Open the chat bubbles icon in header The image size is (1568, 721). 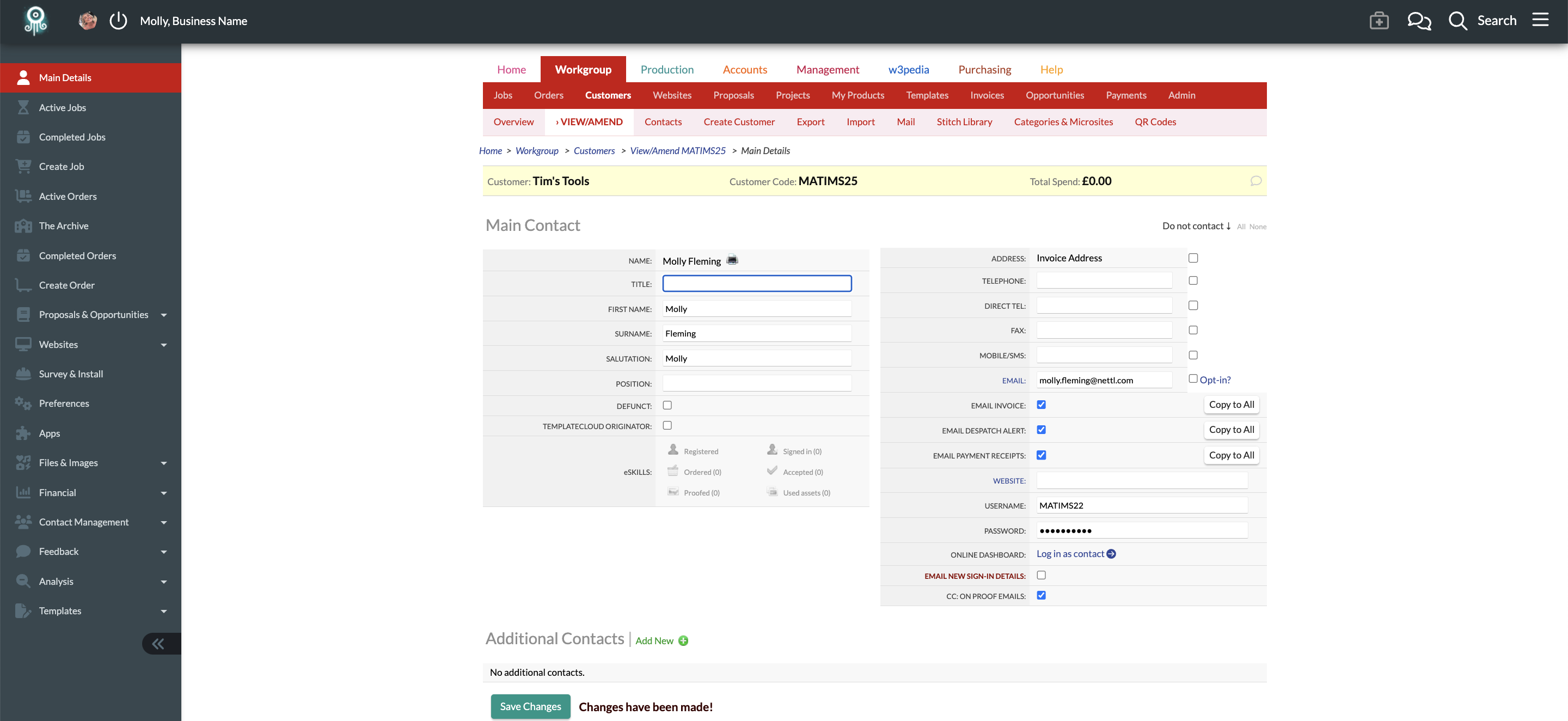[1419, 21]
